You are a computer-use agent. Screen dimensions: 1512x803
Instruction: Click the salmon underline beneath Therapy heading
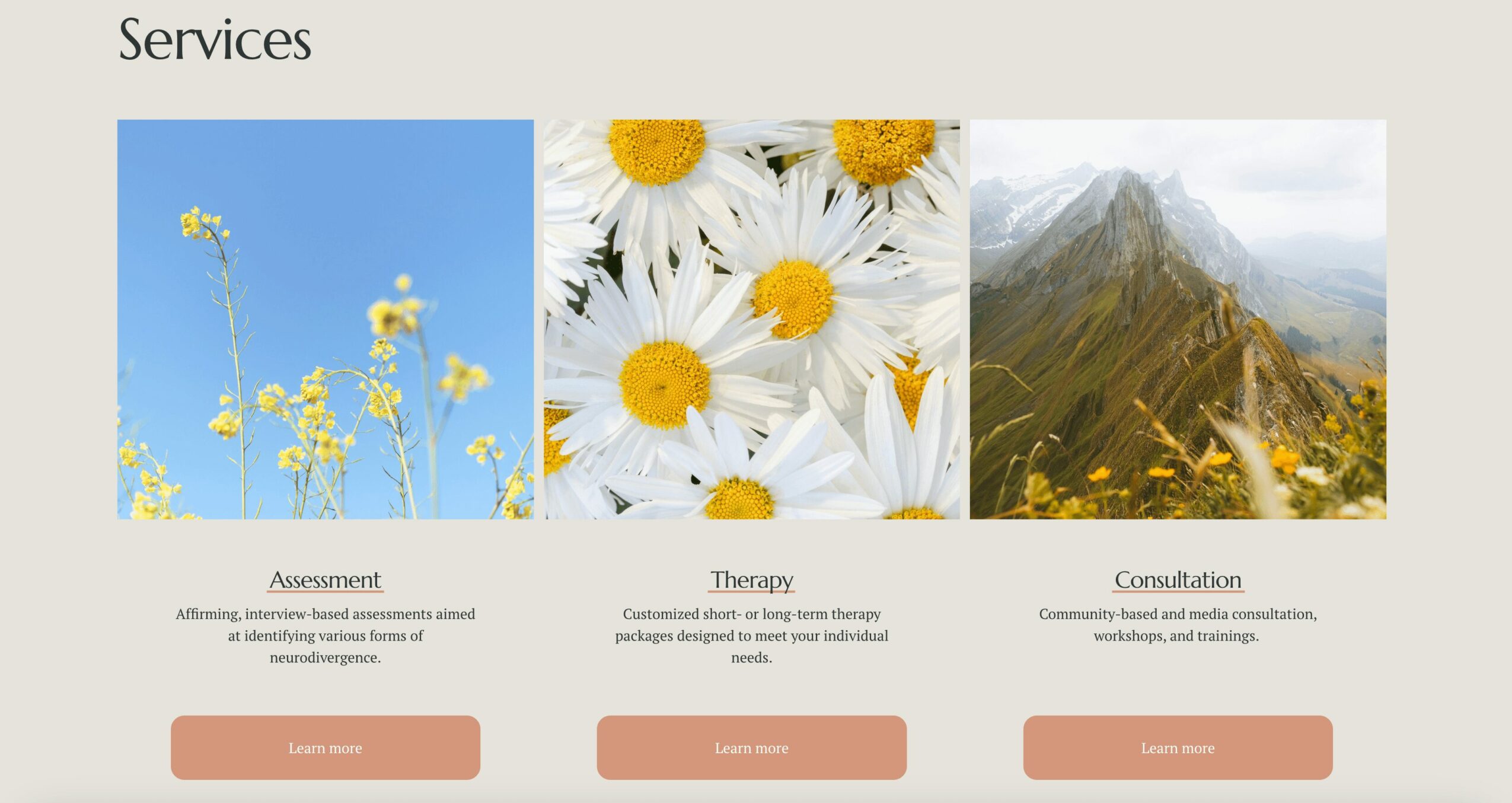(751, 591)
